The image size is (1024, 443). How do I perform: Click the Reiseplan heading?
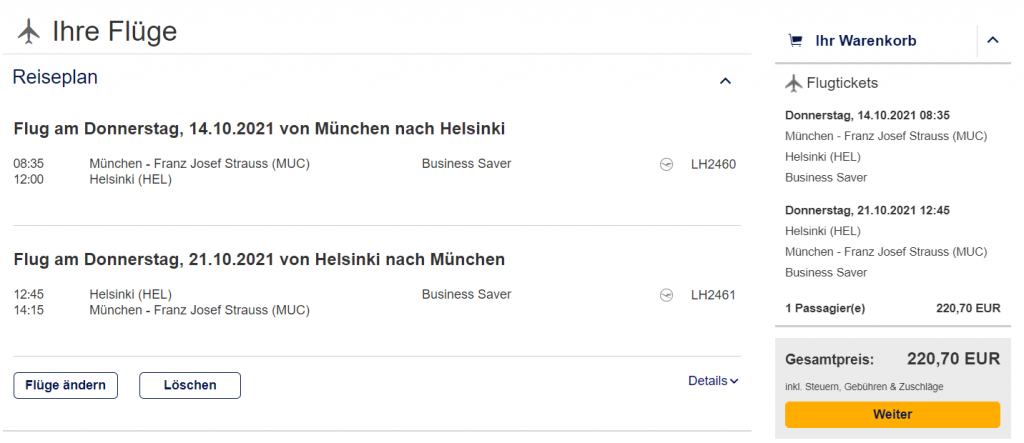55,78
